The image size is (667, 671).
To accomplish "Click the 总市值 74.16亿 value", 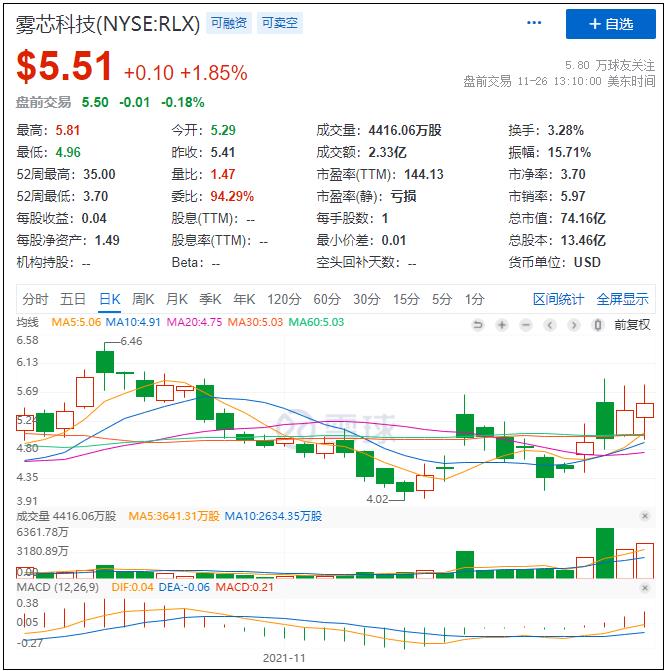I will [583, 219].
